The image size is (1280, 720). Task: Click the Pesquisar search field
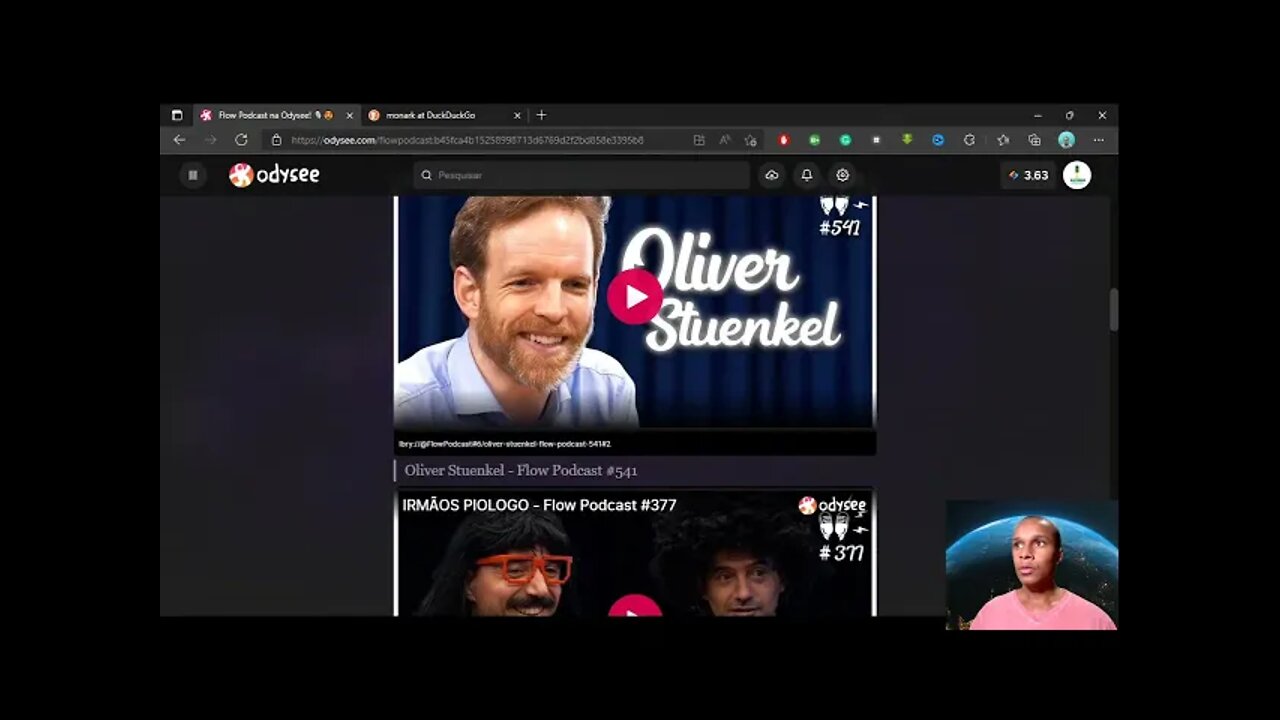tap(582, 175)
